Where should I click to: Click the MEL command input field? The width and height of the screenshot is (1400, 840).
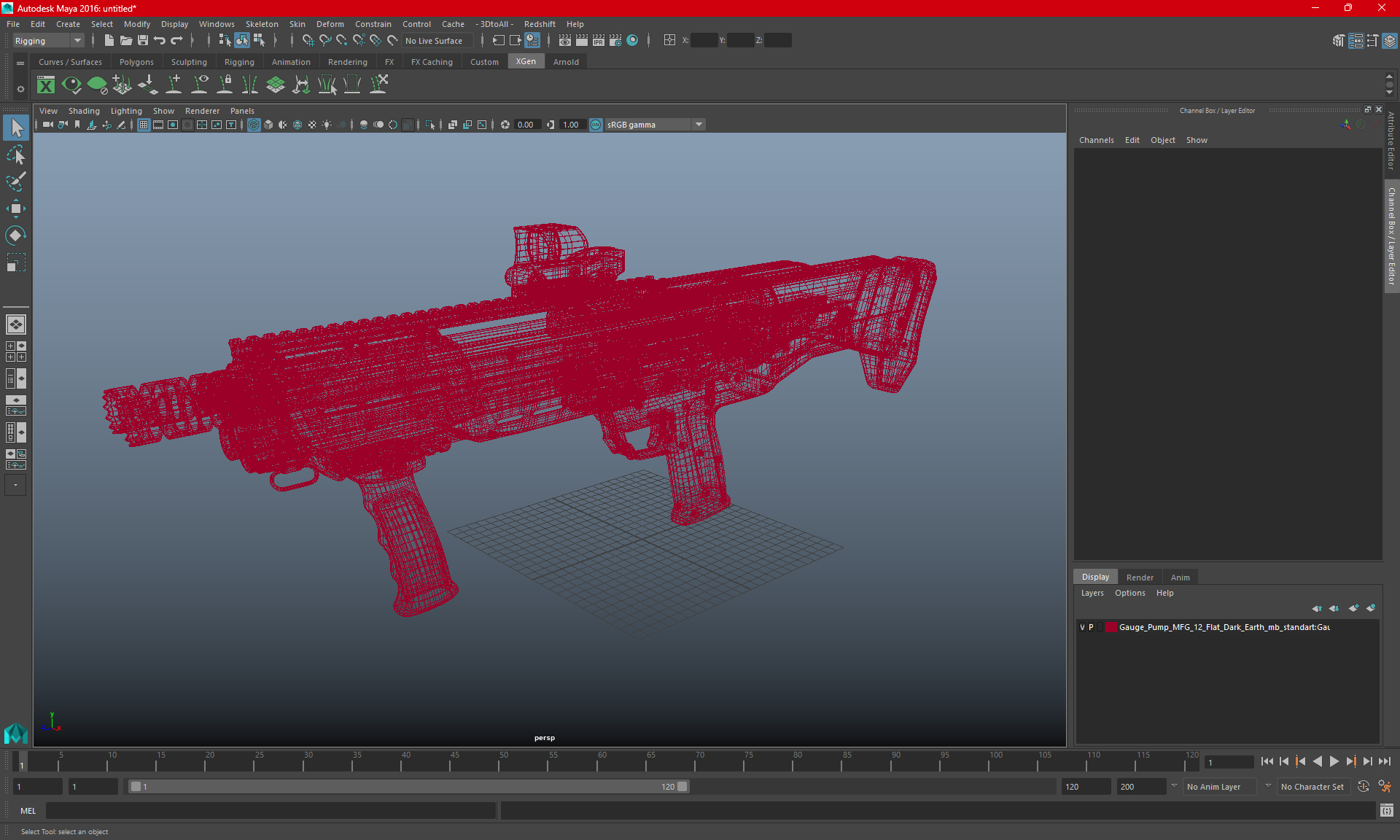click(x=271, y=811)
